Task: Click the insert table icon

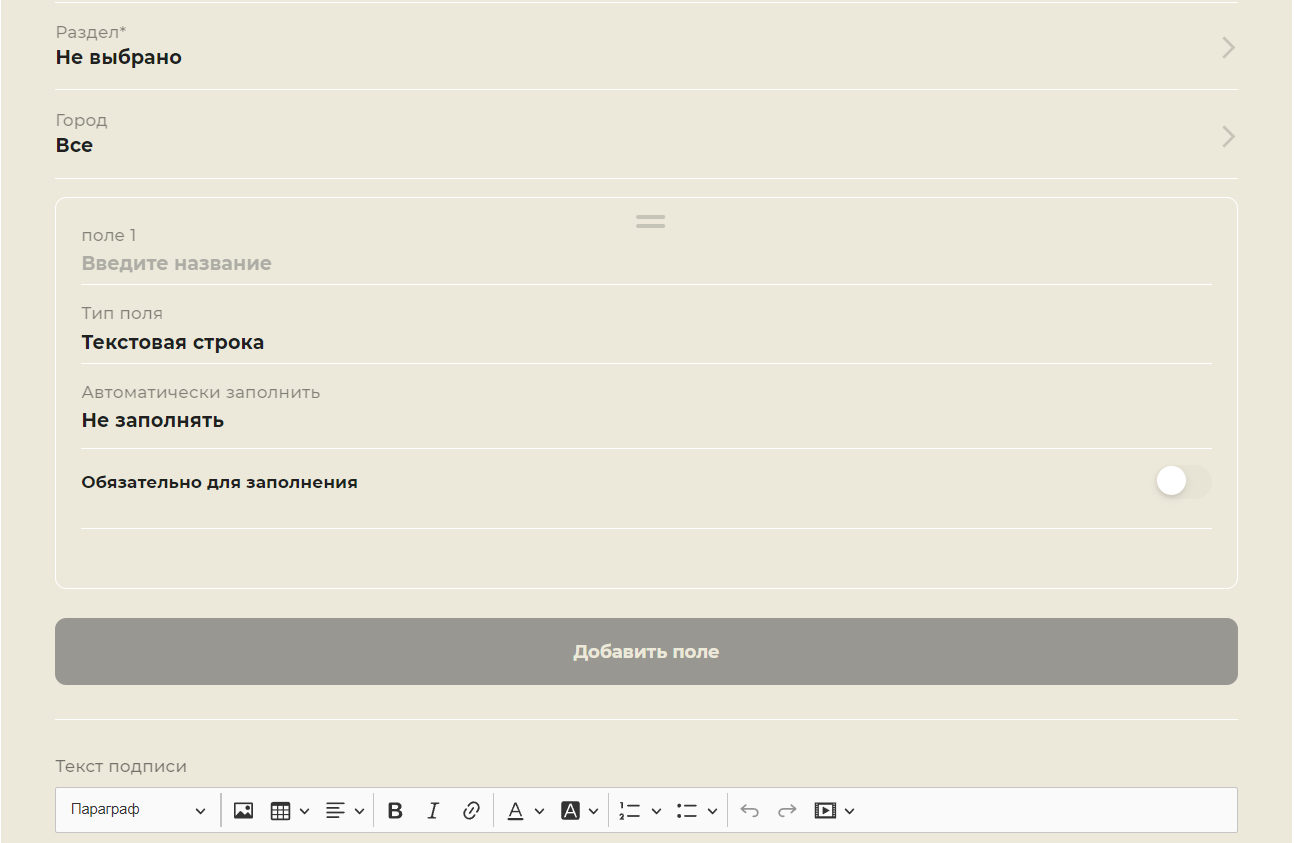Action: point(281,811)
